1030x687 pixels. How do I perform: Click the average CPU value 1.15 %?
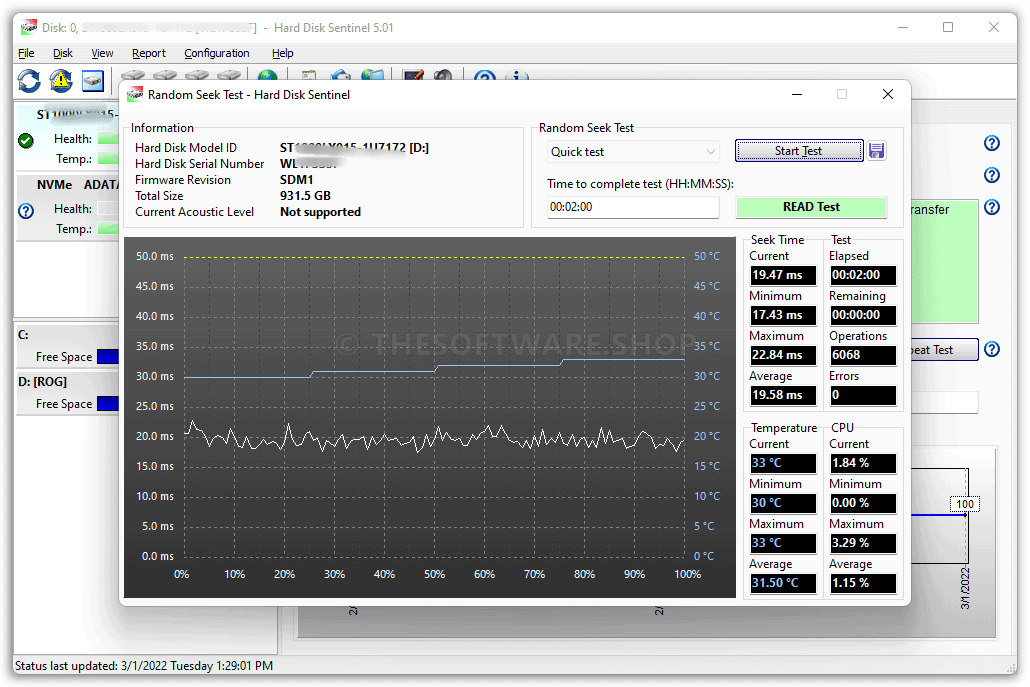862,583
